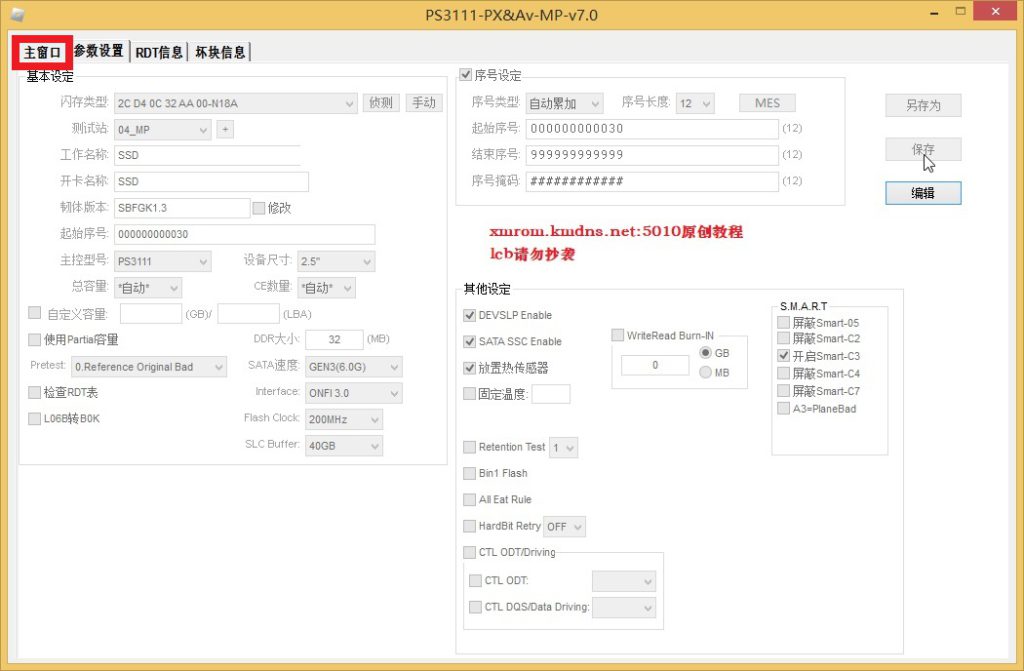Expand the 序号类型 dropdown
Screen dimensions: 1024x671
click(x=564, y=103)
